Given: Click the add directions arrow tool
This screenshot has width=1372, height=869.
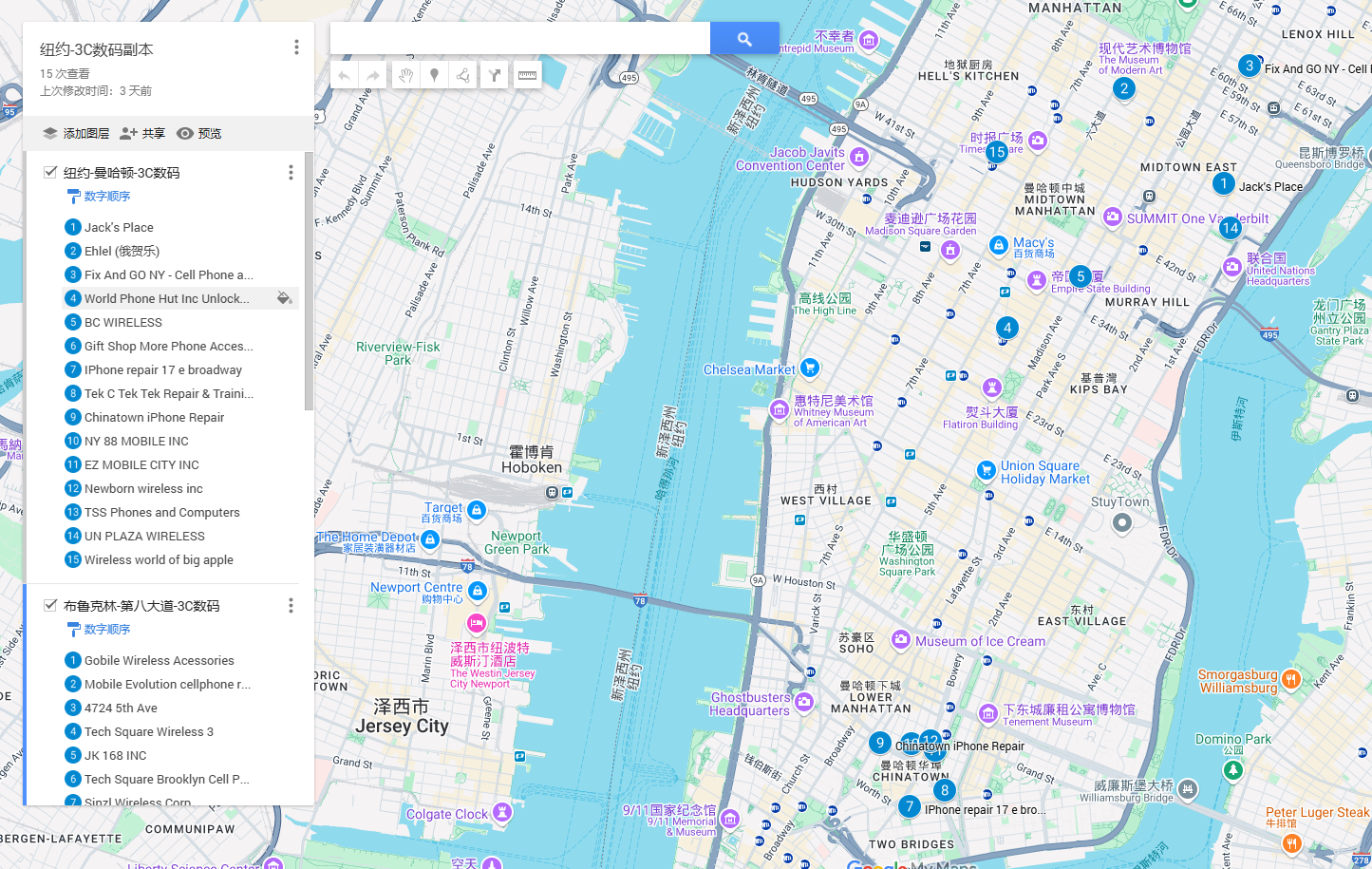Looking at the screenshot, I should tap(495, 75).
